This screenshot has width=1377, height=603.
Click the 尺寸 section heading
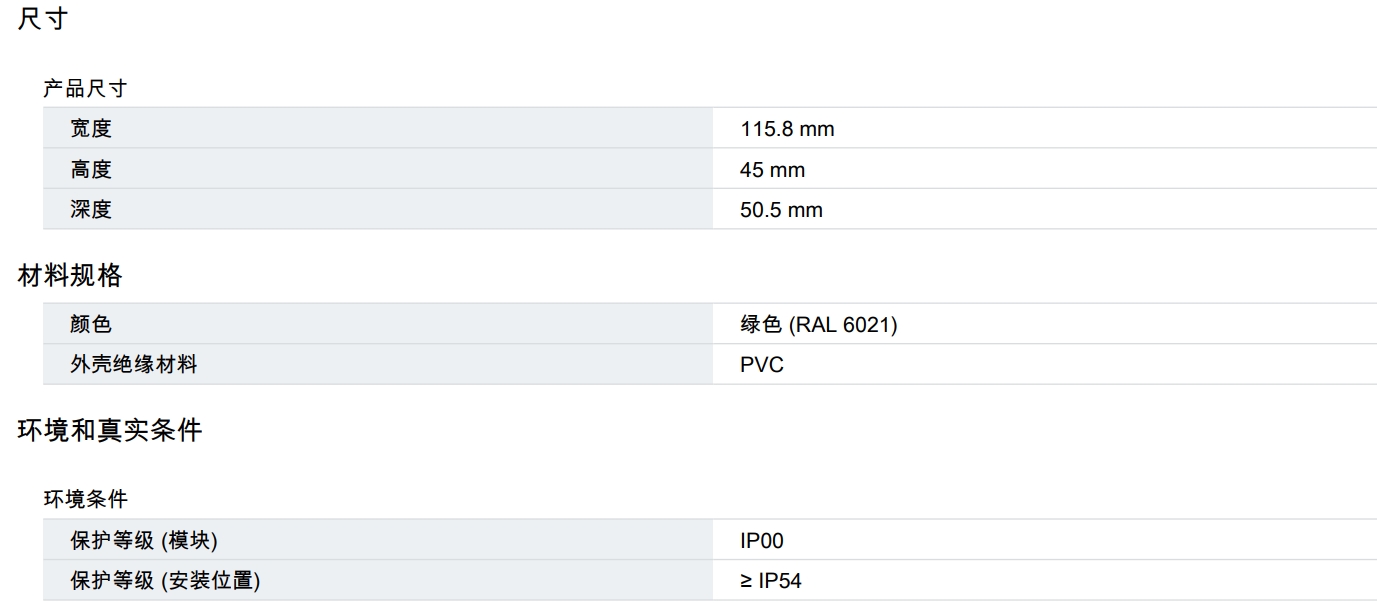42,20
